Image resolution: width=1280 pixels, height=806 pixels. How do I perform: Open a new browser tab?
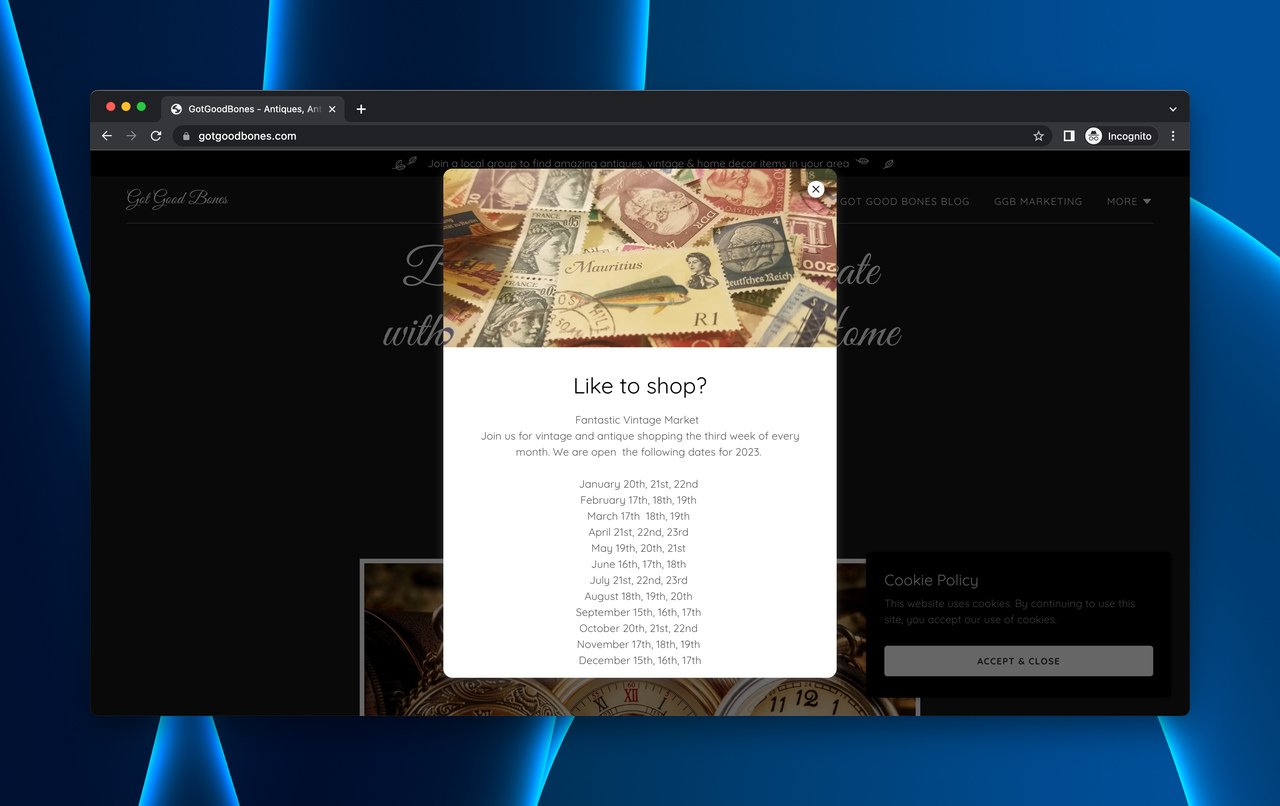[361, 109]
